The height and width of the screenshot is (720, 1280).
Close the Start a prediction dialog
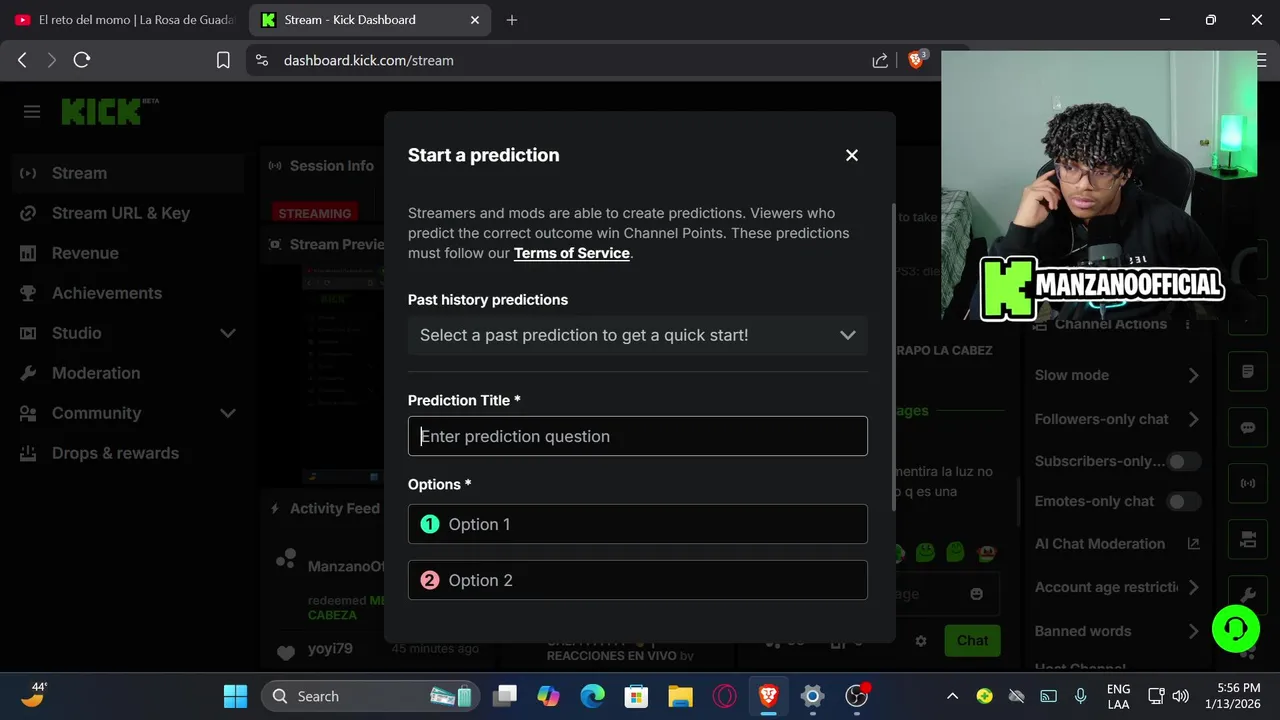[852, 155]
